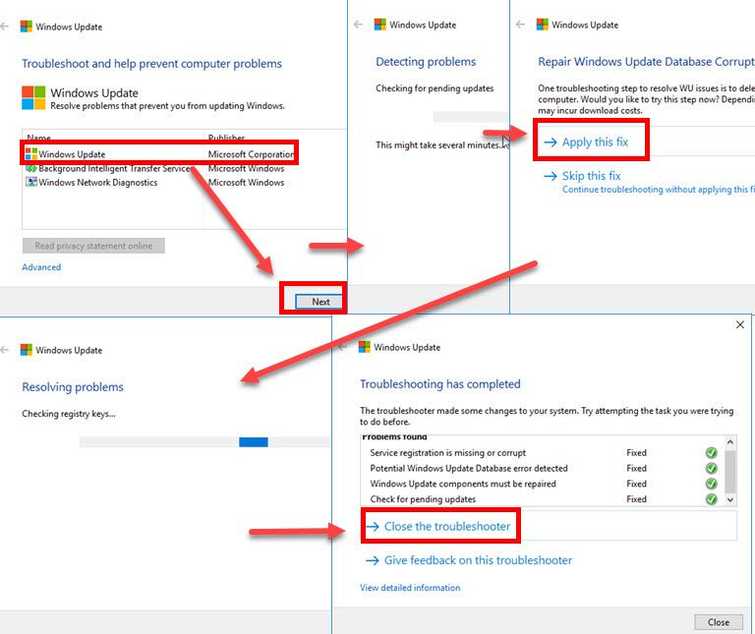This screenshot has width=755, height=634.
Task: Click the Fixed status for Windows Update components row
Action: click(636, 484)
